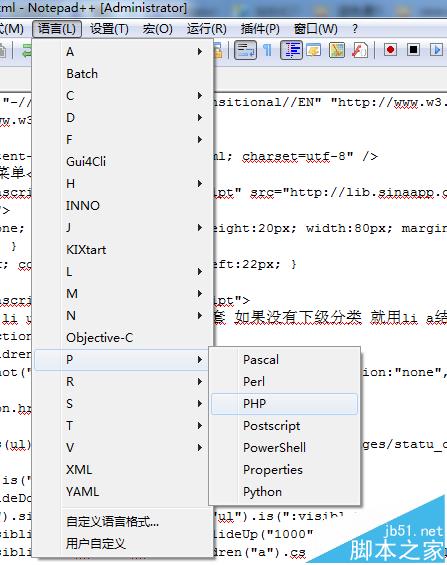Screen dimensions: 447x565
Task: Open 插件(P) menu
Action: (260, 28)
